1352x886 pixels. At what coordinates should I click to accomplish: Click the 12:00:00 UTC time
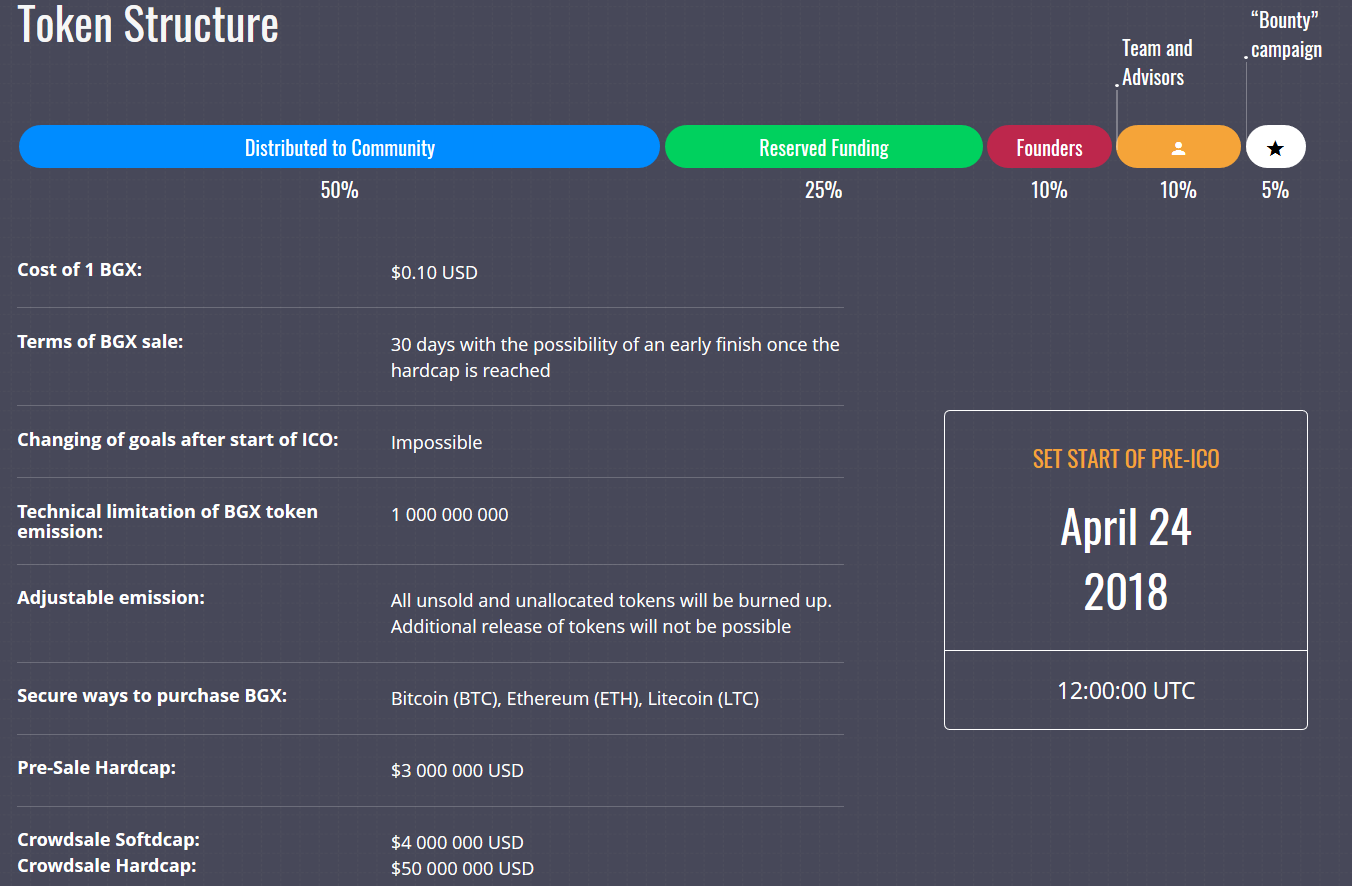click(x=1126, y=690)
